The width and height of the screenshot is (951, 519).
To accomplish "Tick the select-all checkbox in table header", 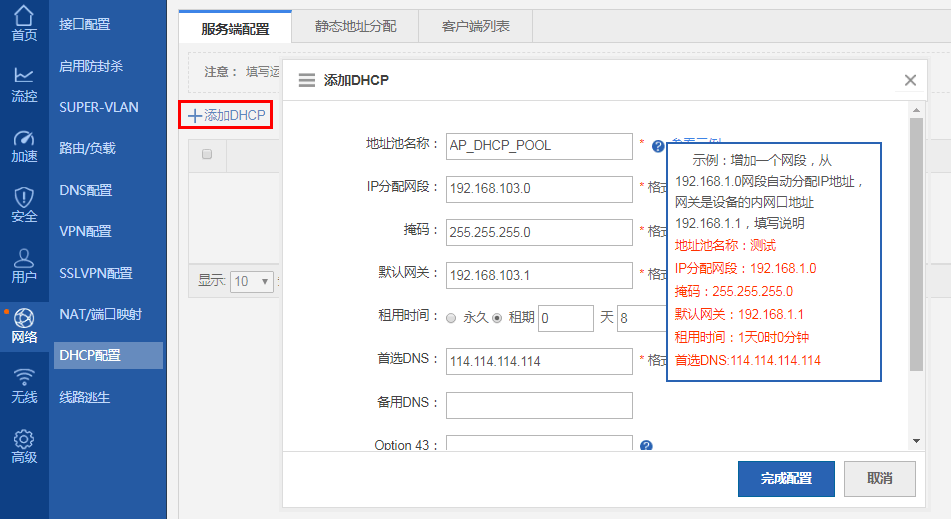I will pos(207,154).
